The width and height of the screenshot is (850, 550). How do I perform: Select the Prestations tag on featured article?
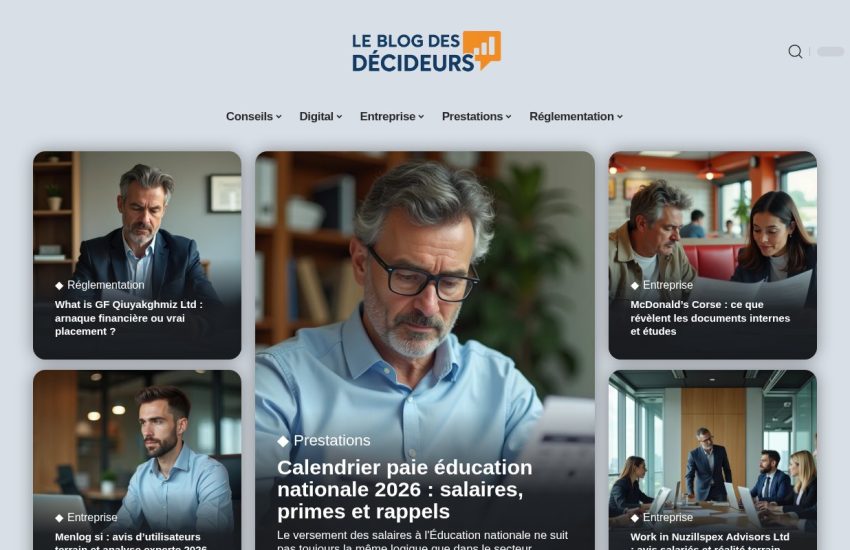coord(332,441)
